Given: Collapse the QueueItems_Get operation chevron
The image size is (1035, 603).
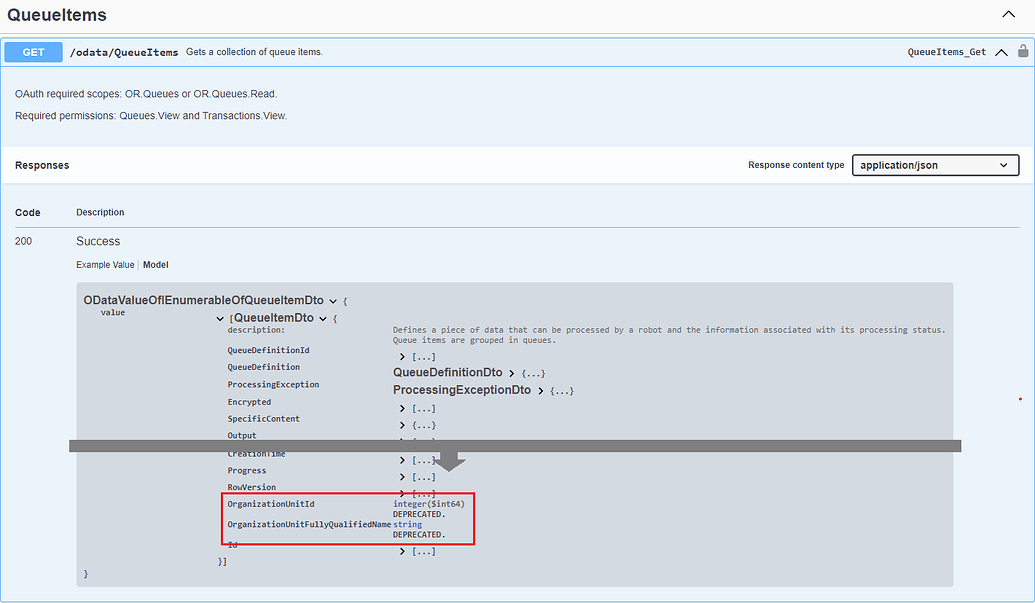Looking at the screenshot, I should pyautogui.click(x=1001, y=52).
